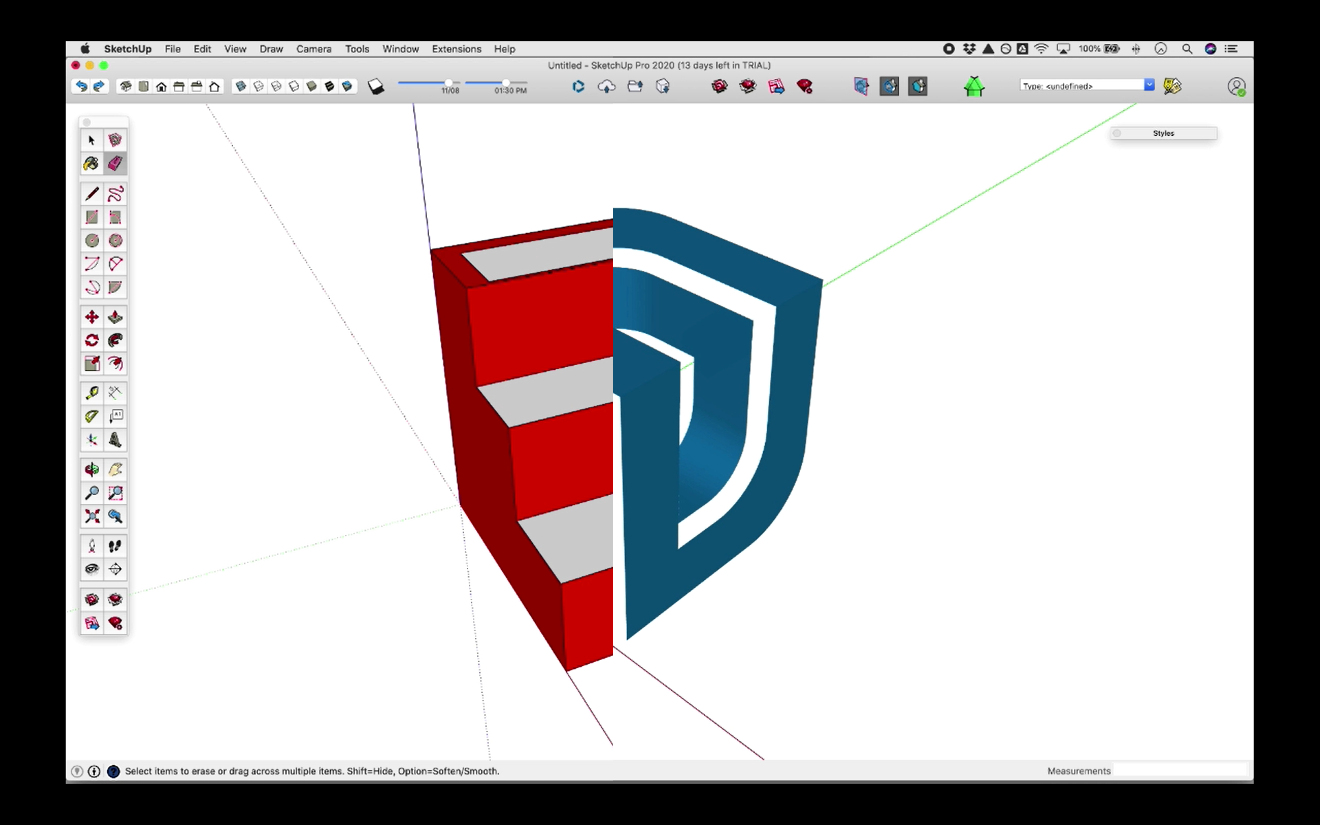
Task: Activate the Move tool
Action: (x=92, y=317)
